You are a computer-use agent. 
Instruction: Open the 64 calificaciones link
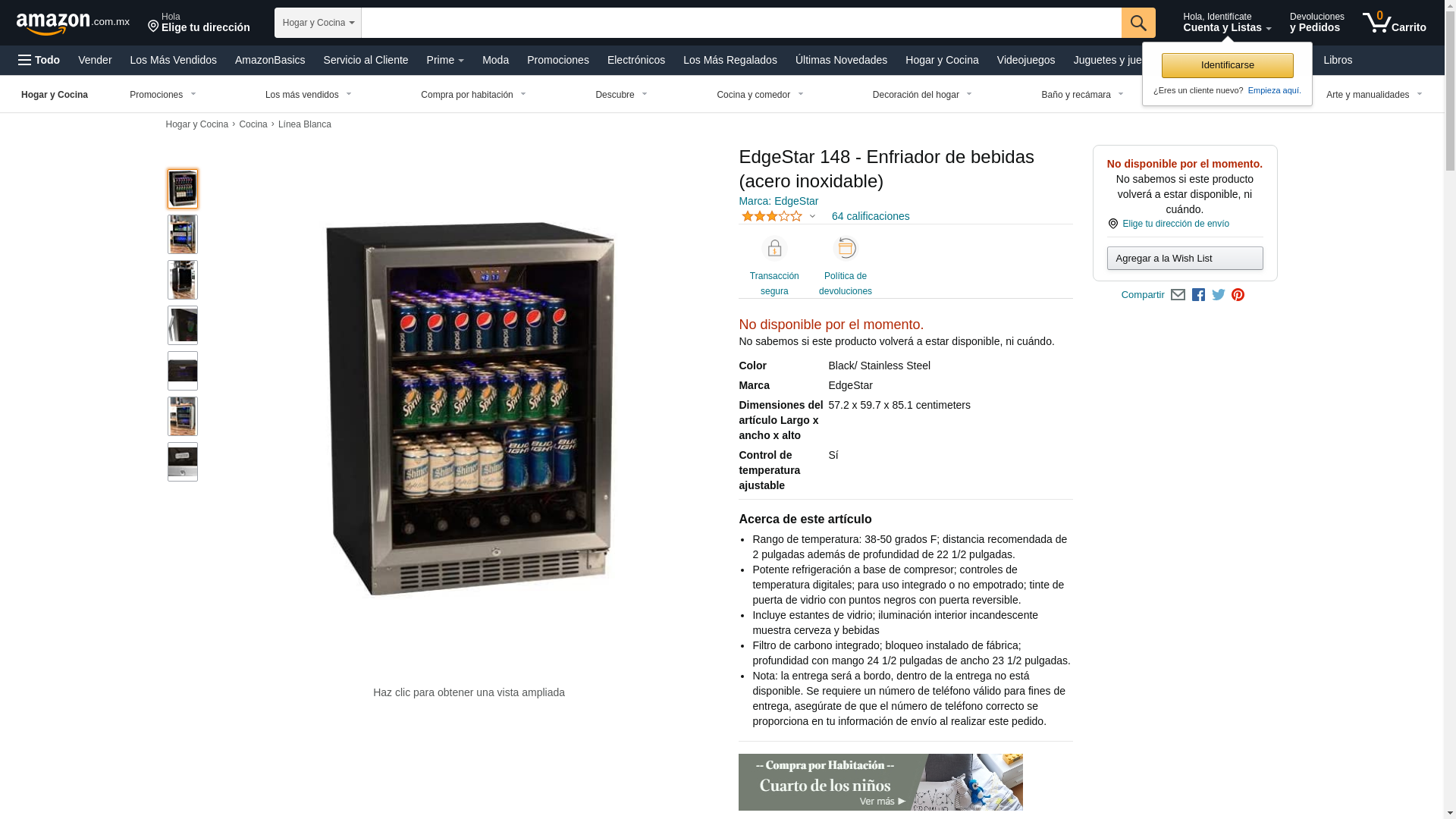pyautogui.click(x=871, y=216)
